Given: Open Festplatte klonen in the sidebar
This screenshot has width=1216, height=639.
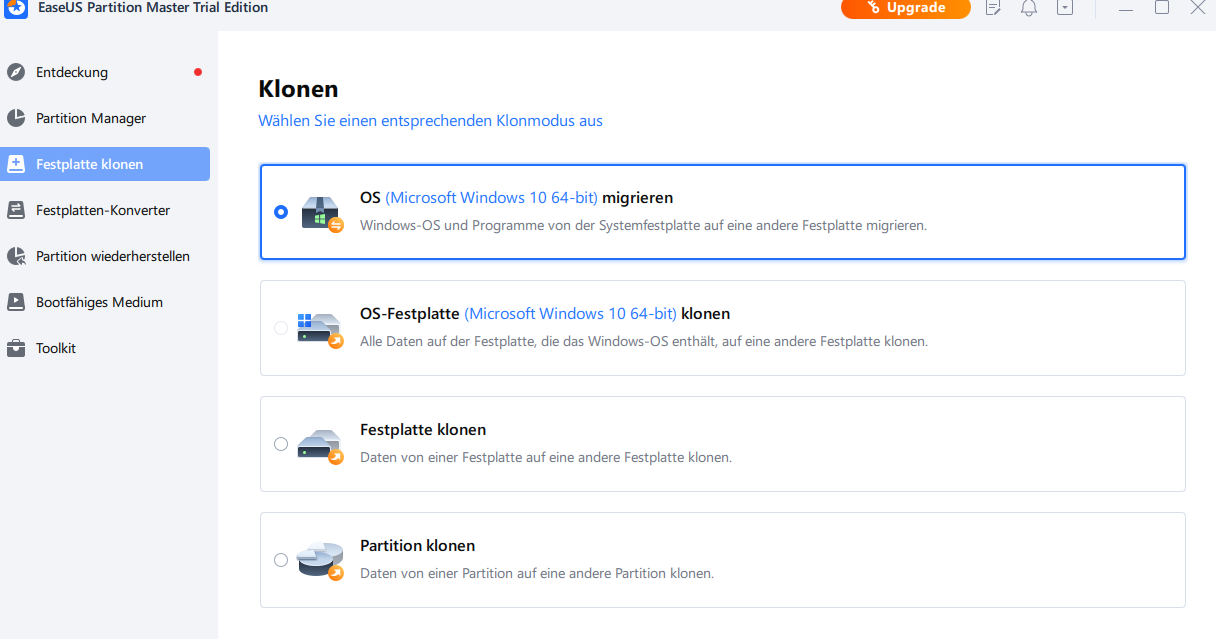Looking at the screenshot, I should point(105,164).
